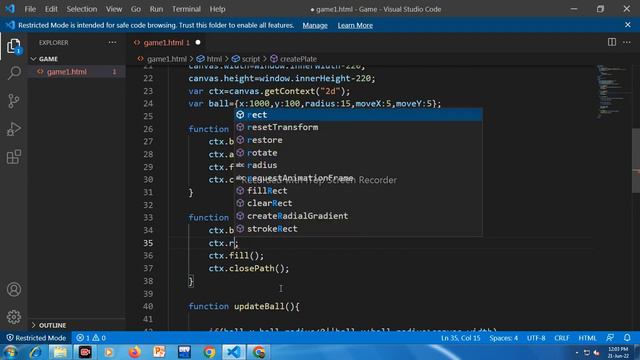Click the Learn More link

tap(355, 25)
